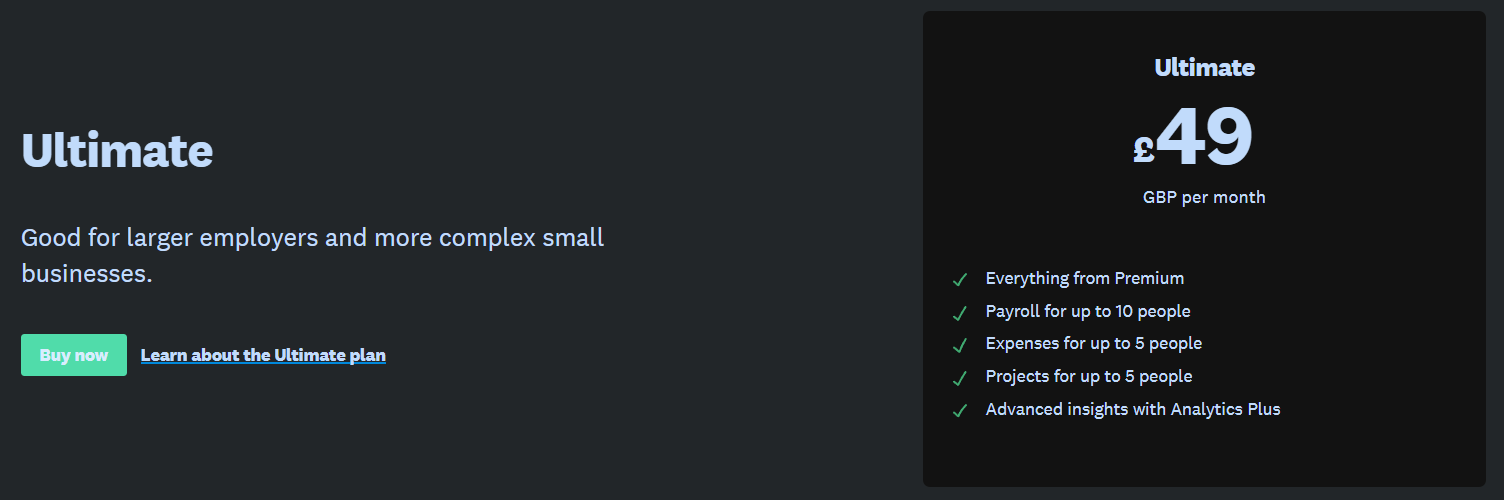
Task: Select the Projects for up to 5 people text
Action: coord(1089,376)
